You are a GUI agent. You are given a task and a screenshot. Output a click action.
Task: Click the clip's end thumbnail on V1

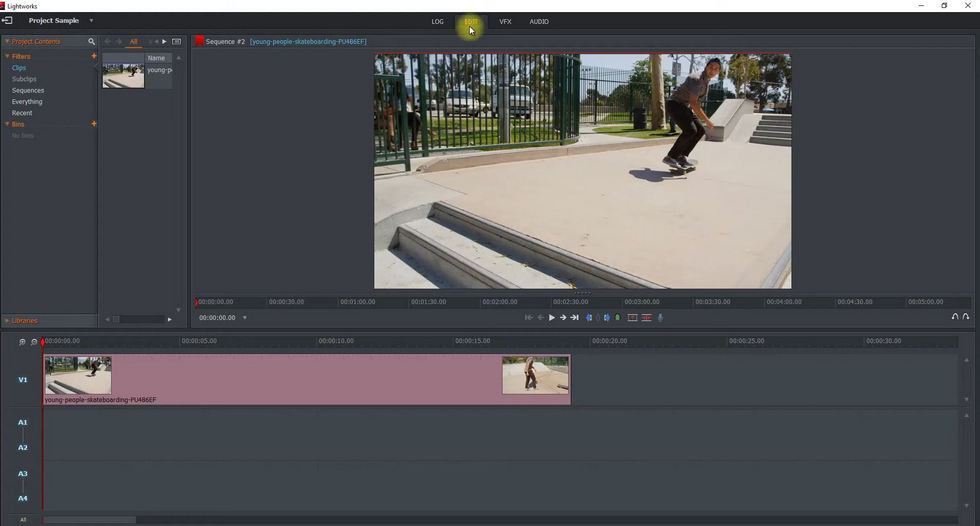coord(536,375)
